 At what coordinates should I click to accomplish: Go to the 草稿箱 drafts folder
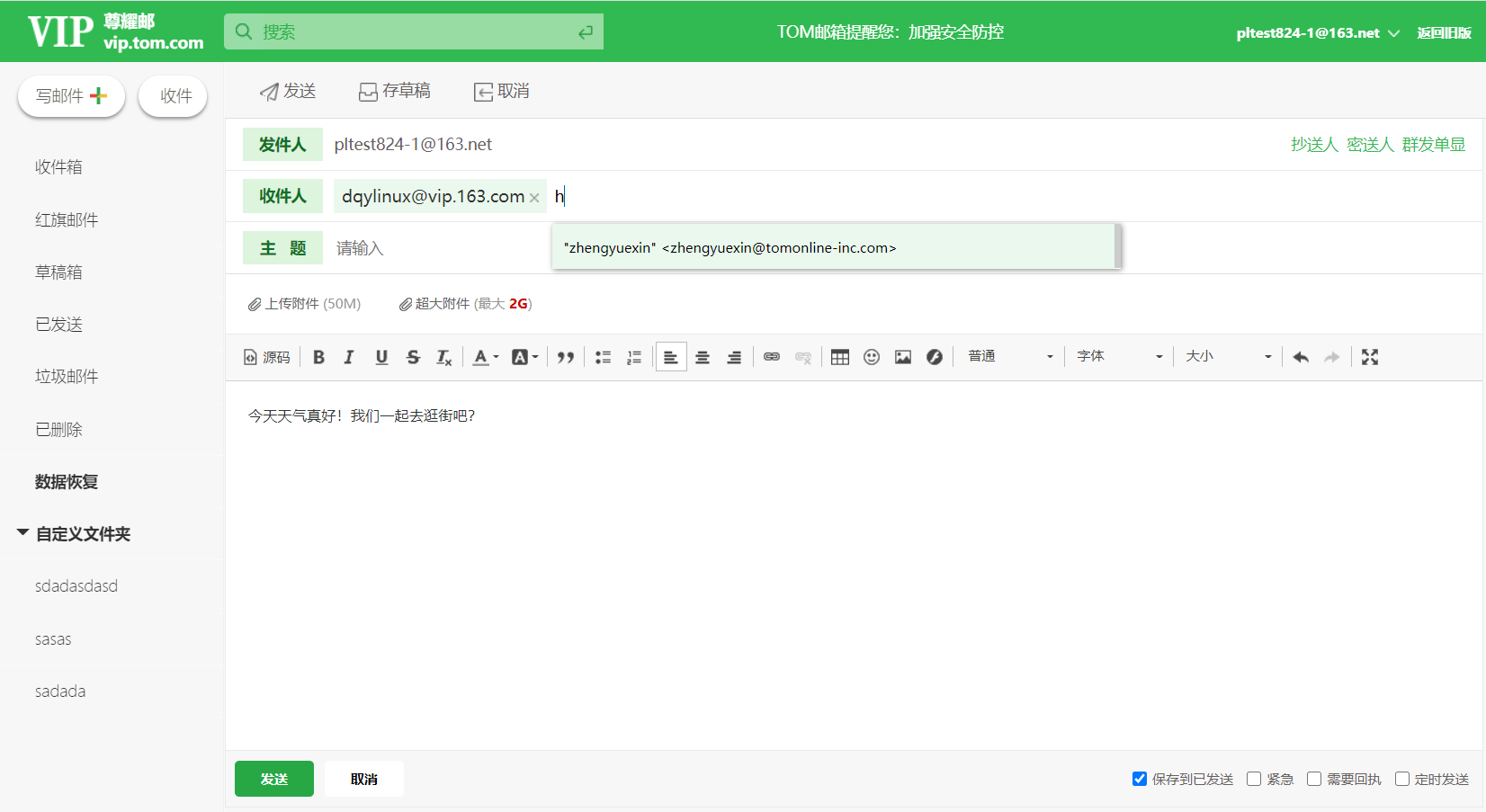[x=58, y=272]
